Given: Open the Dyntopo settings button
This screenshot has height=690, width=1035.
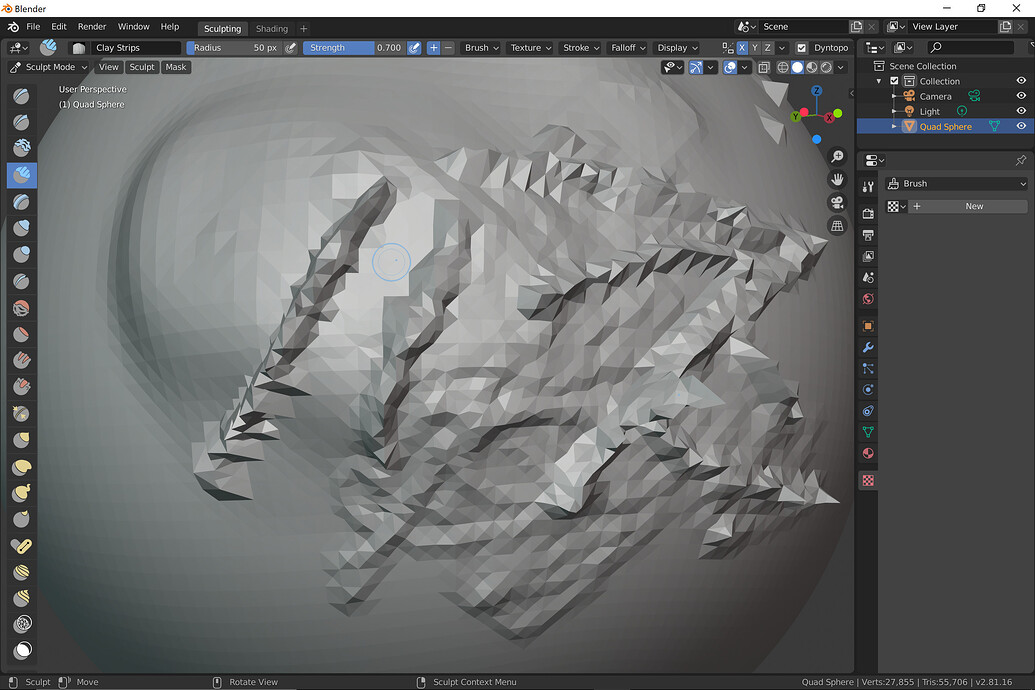Looking at the screenshot, I should (830, 48).
